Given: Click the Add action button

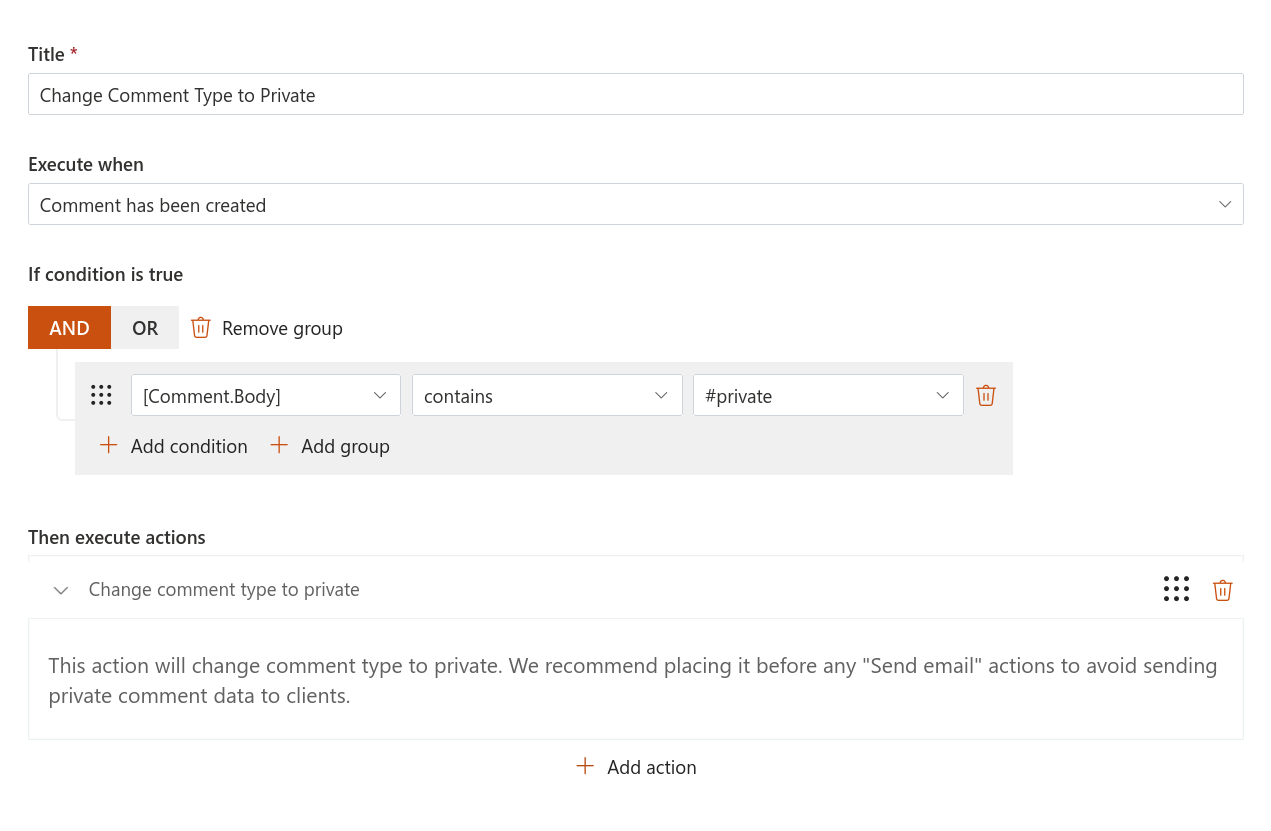Looking at the screenshot, I should [651, 766].
